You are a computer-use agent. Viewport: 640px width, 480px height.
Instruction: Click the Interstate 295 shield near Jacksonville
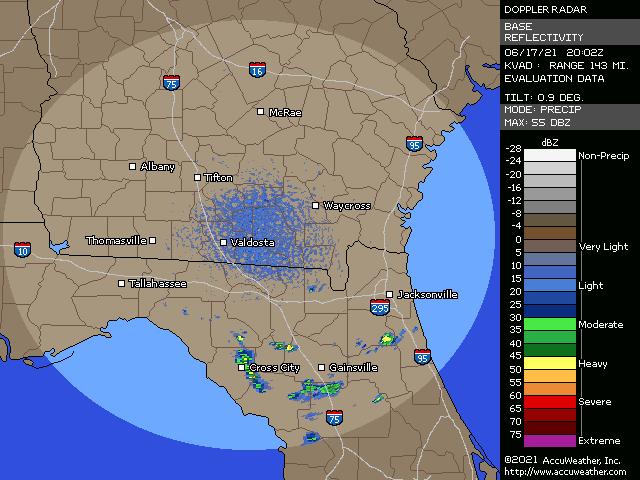click(381, 307)
